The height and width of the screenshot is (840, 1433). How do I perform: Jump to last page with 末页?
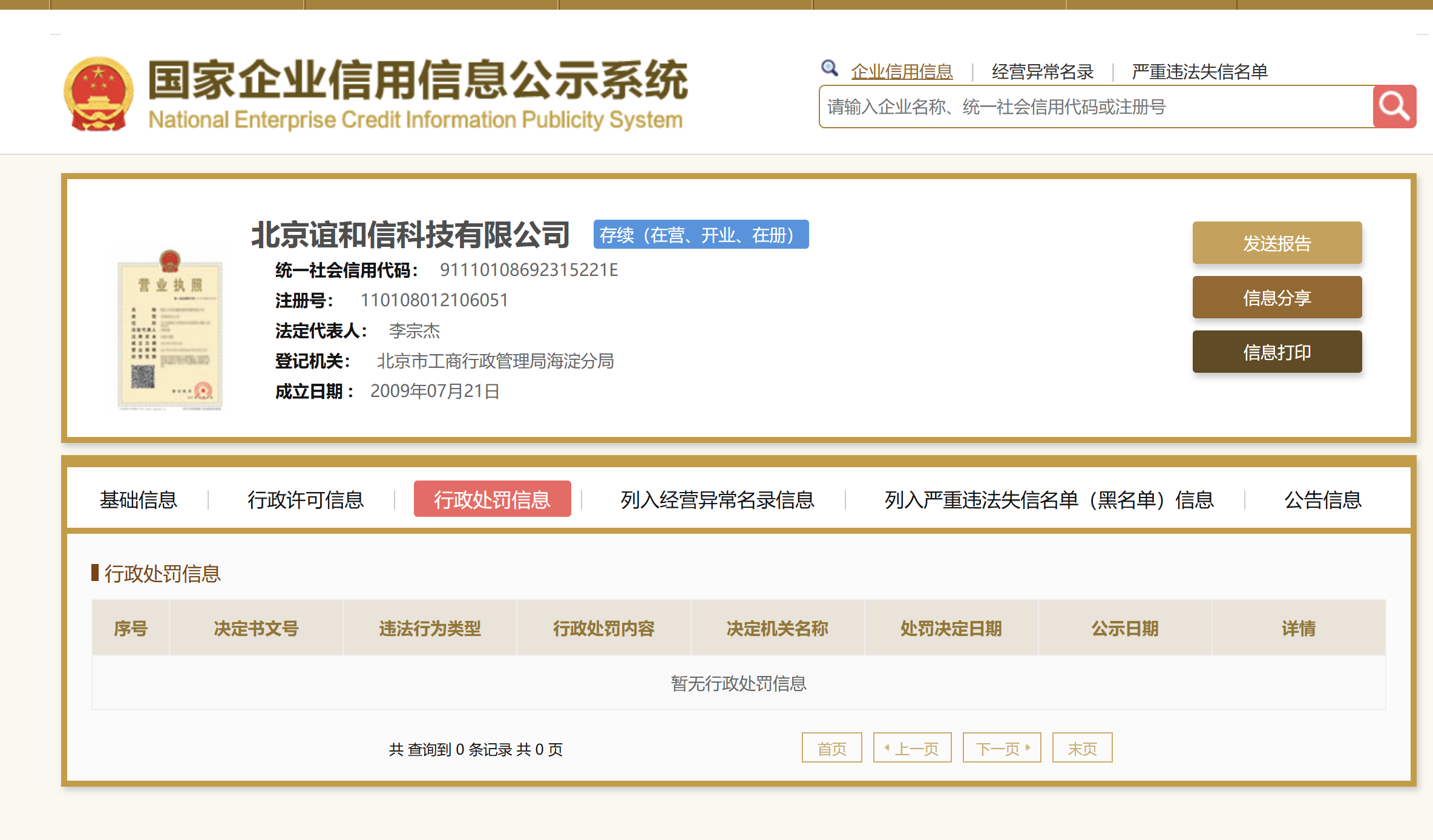tap(1082, 748)
